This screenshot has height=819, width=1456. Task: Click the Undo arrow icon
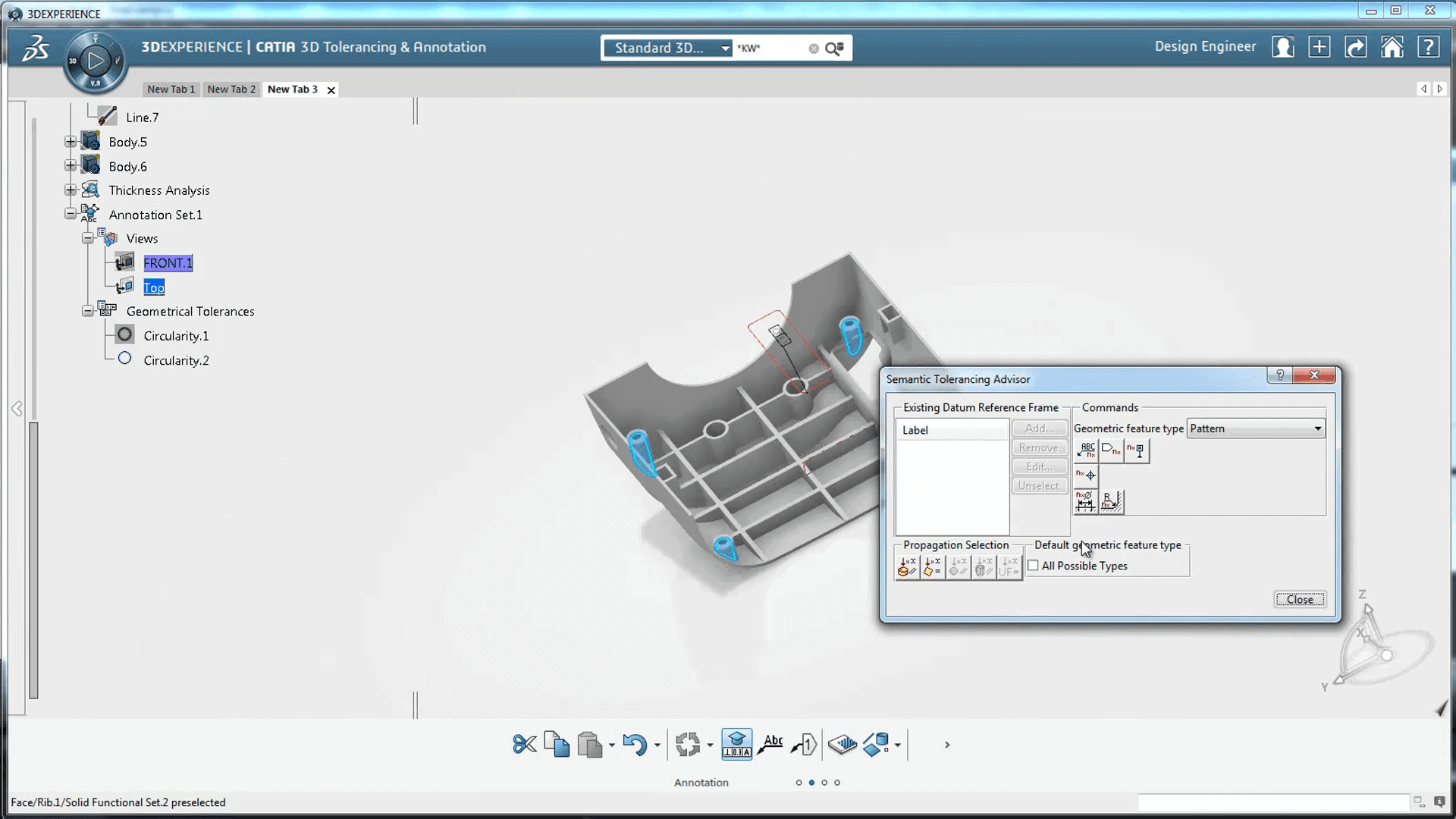[635, 744]
